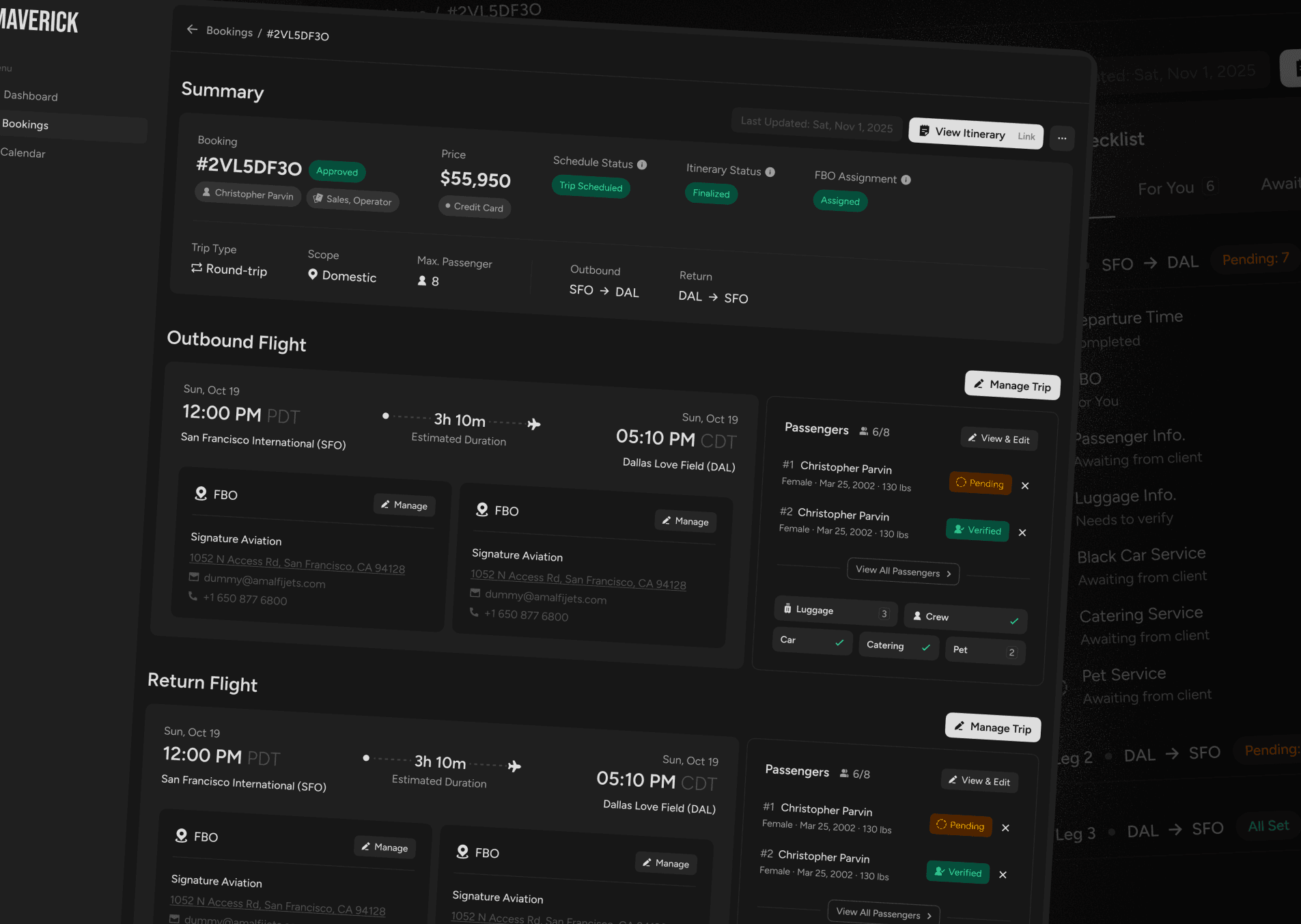Manage the outbound arrival FBO
Viewport: 1301px width, 924px height.
point(685,521)
